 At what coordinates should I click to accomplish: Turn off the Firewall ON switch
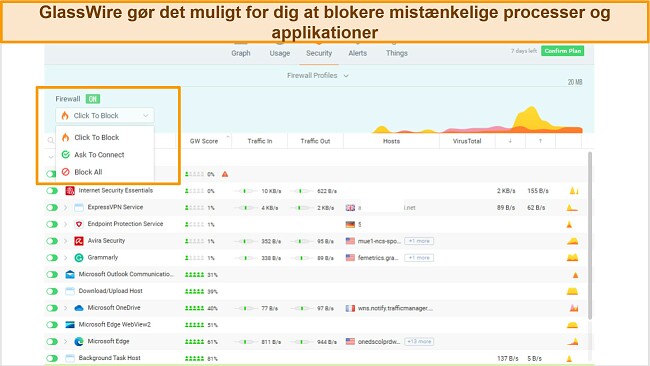[x=93, y=99]
